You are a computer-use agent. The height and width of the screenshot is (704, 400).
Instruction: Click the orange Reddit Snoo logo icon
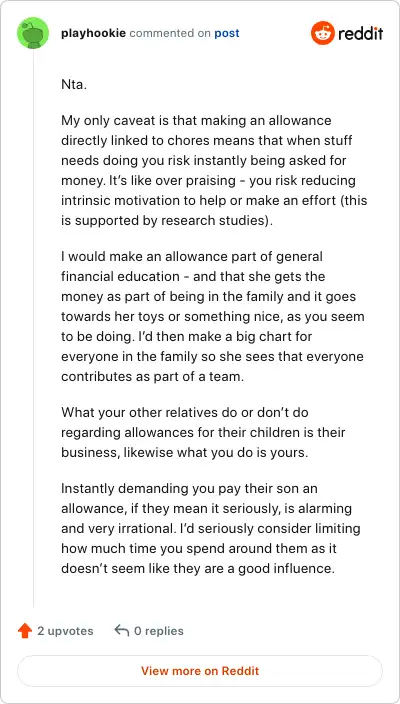(323, 33)
